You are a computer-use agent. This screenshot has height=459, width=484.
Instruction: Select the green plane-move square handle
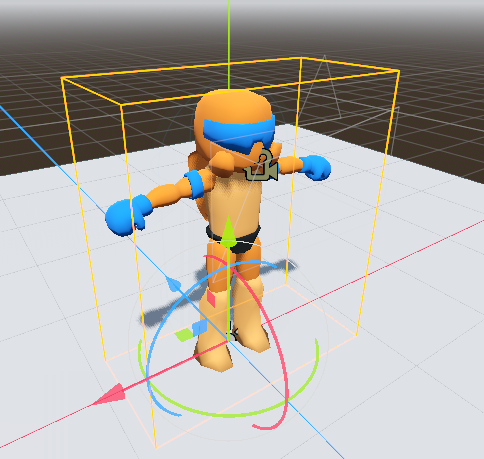[184, 335]
